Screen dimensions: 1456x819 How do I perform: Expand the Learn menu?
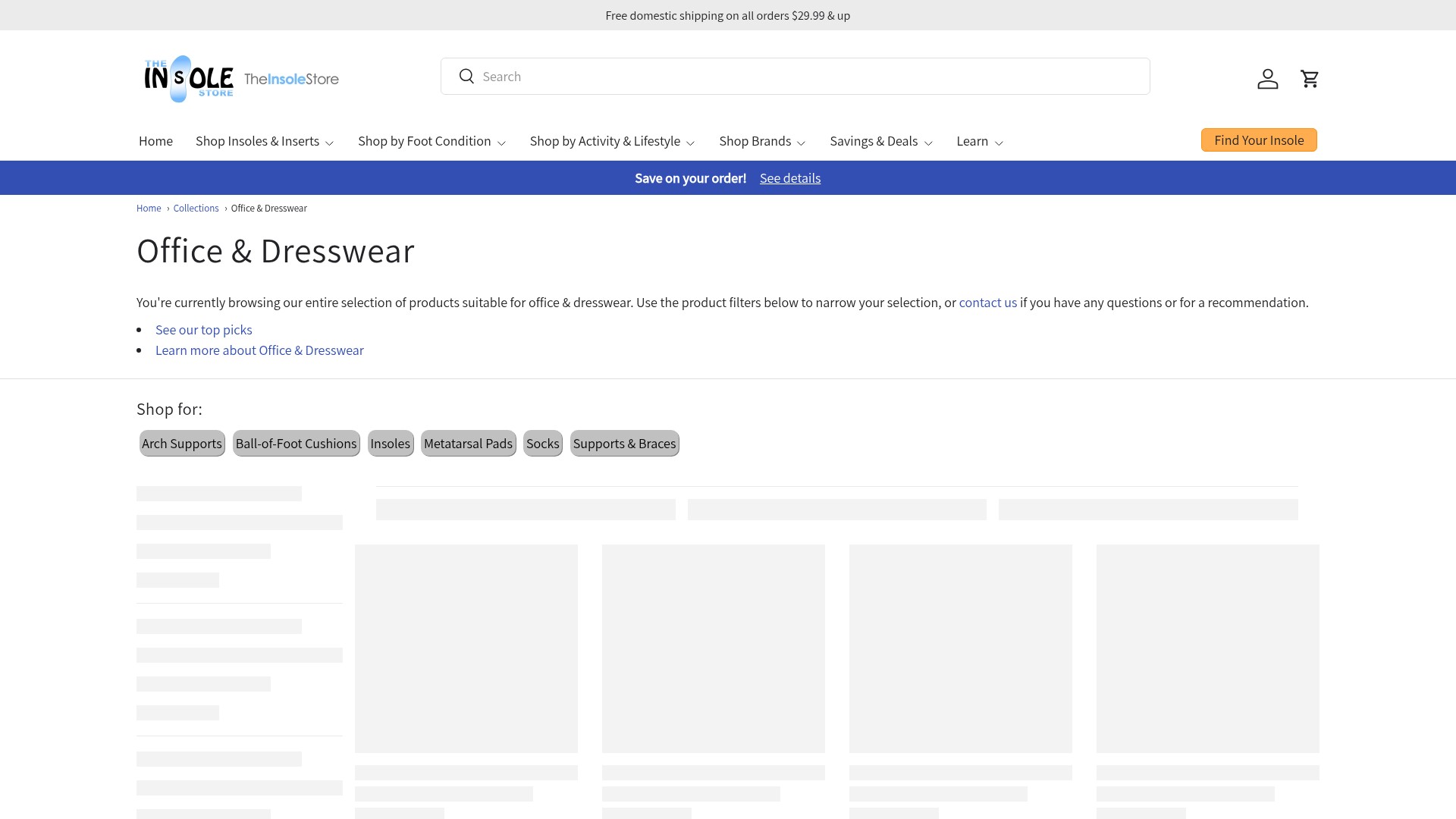(981, 141)
